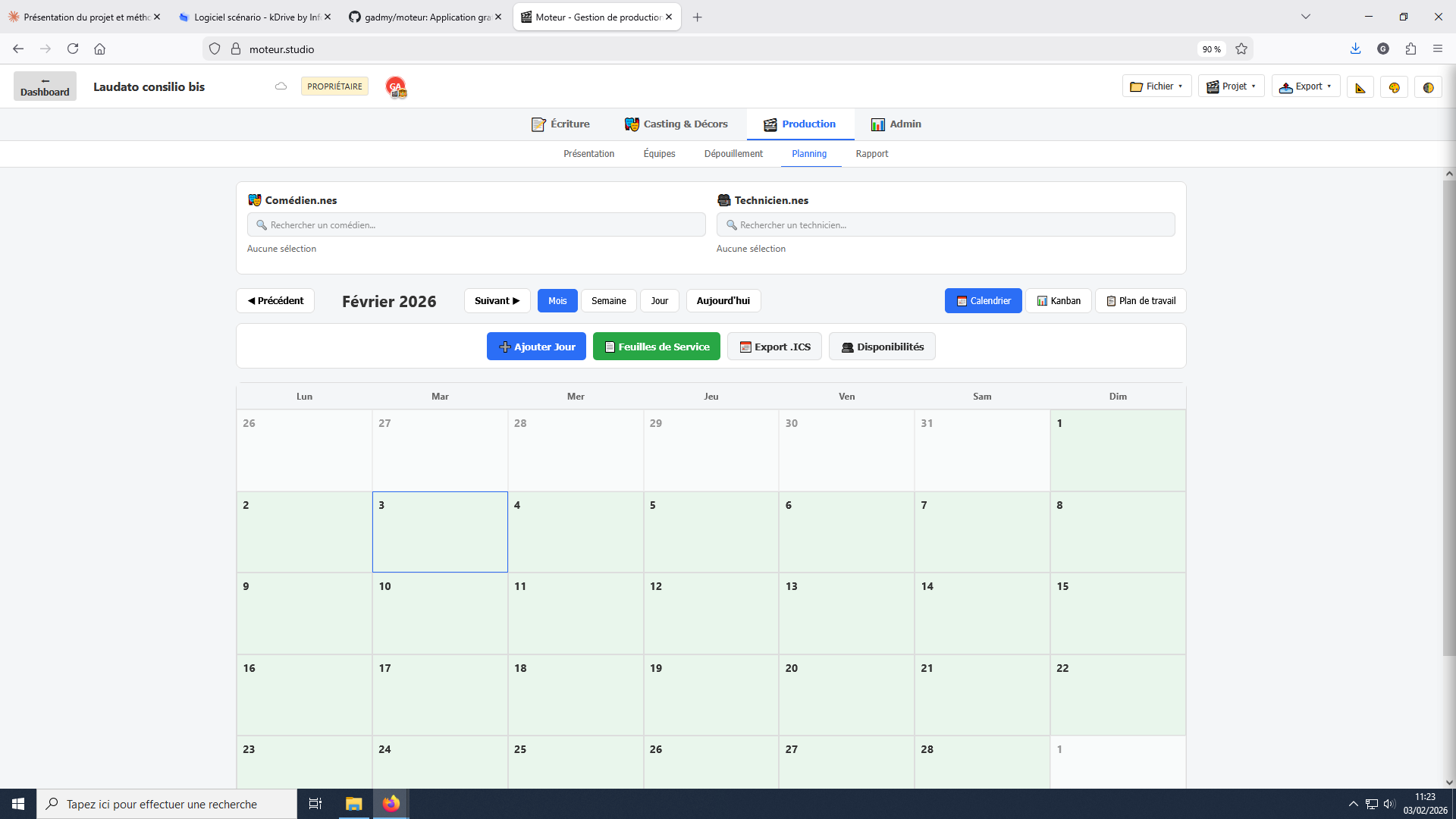Open the color palette theme settings
Image resolution: width=1456 pixels, height=819 pixels.
point(1395,86)
